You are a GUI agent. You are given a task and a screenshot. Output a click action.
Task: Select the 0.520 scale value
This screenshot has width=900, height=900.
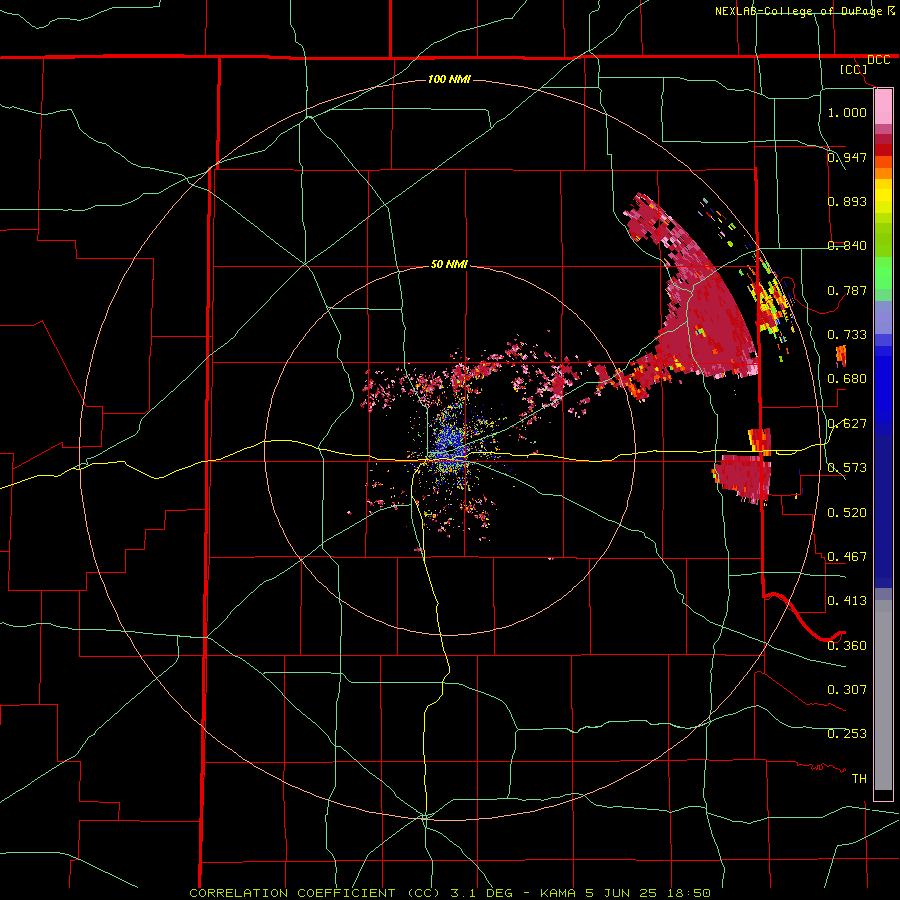pos(847,513)
